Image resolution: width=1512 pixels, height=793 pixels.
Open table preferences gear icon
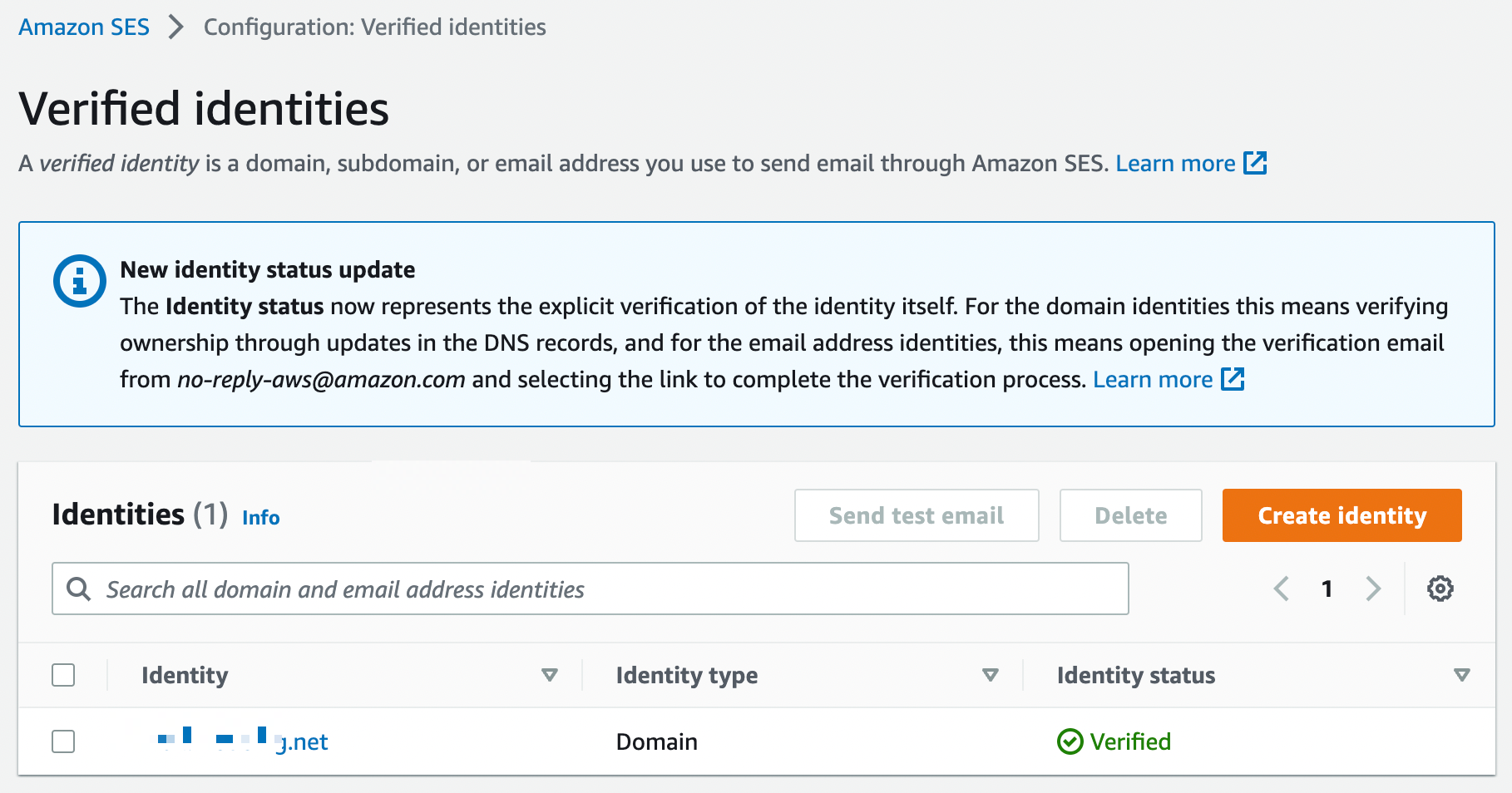coord(1440,589)
